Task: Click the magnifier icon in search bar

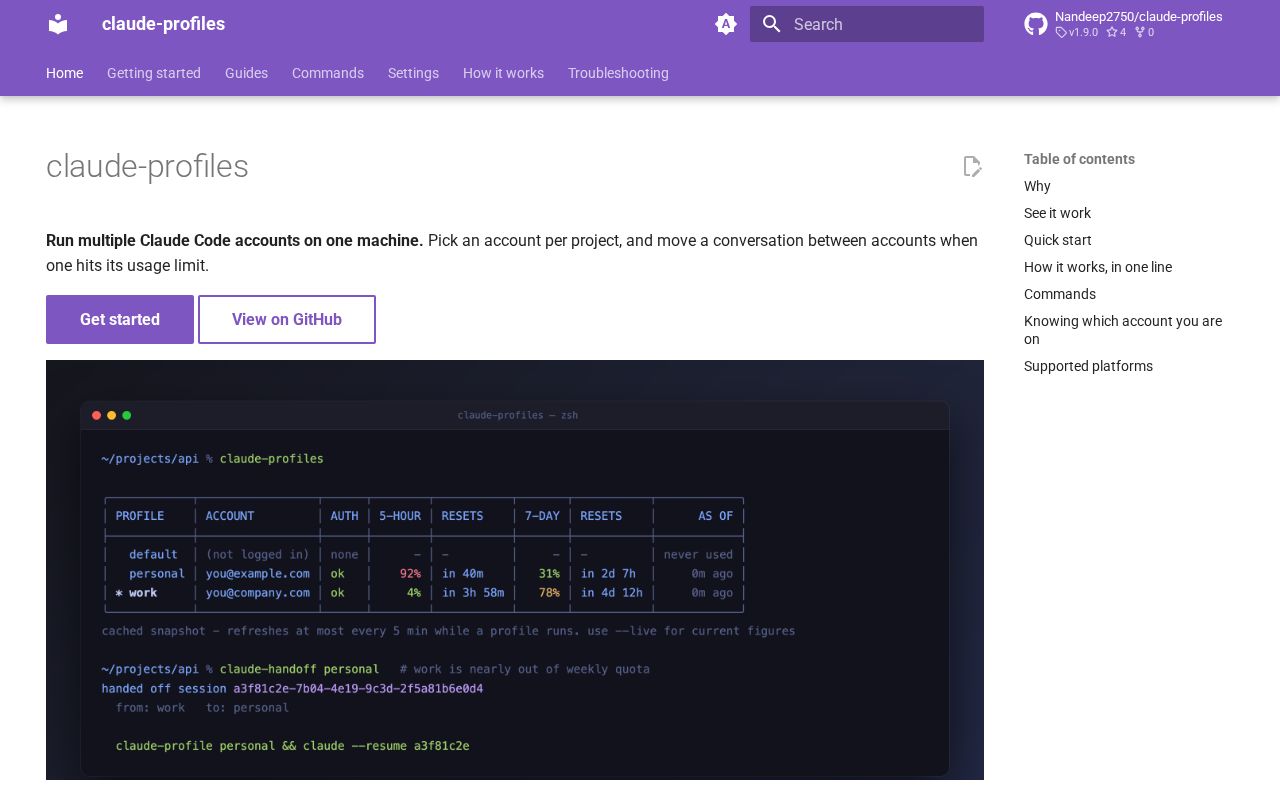Action: pos(771,24)
